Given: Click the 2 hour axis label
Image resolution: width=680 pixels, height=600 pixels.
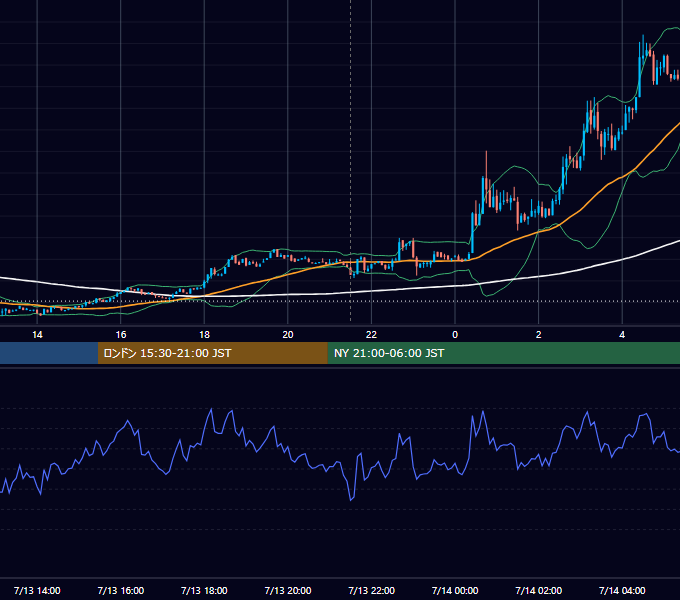Looking at the screenshot, I should click(539, 335).
